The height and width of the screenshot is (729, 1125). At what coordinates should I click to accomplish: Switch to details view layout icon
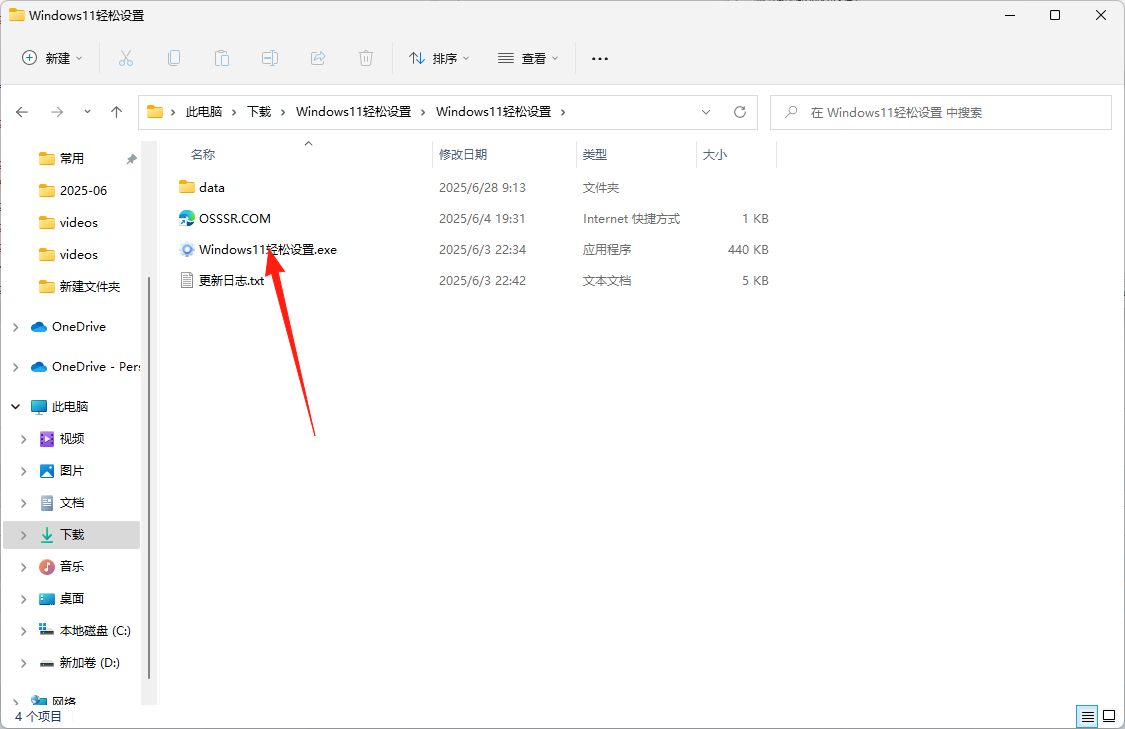(1086, 716)
